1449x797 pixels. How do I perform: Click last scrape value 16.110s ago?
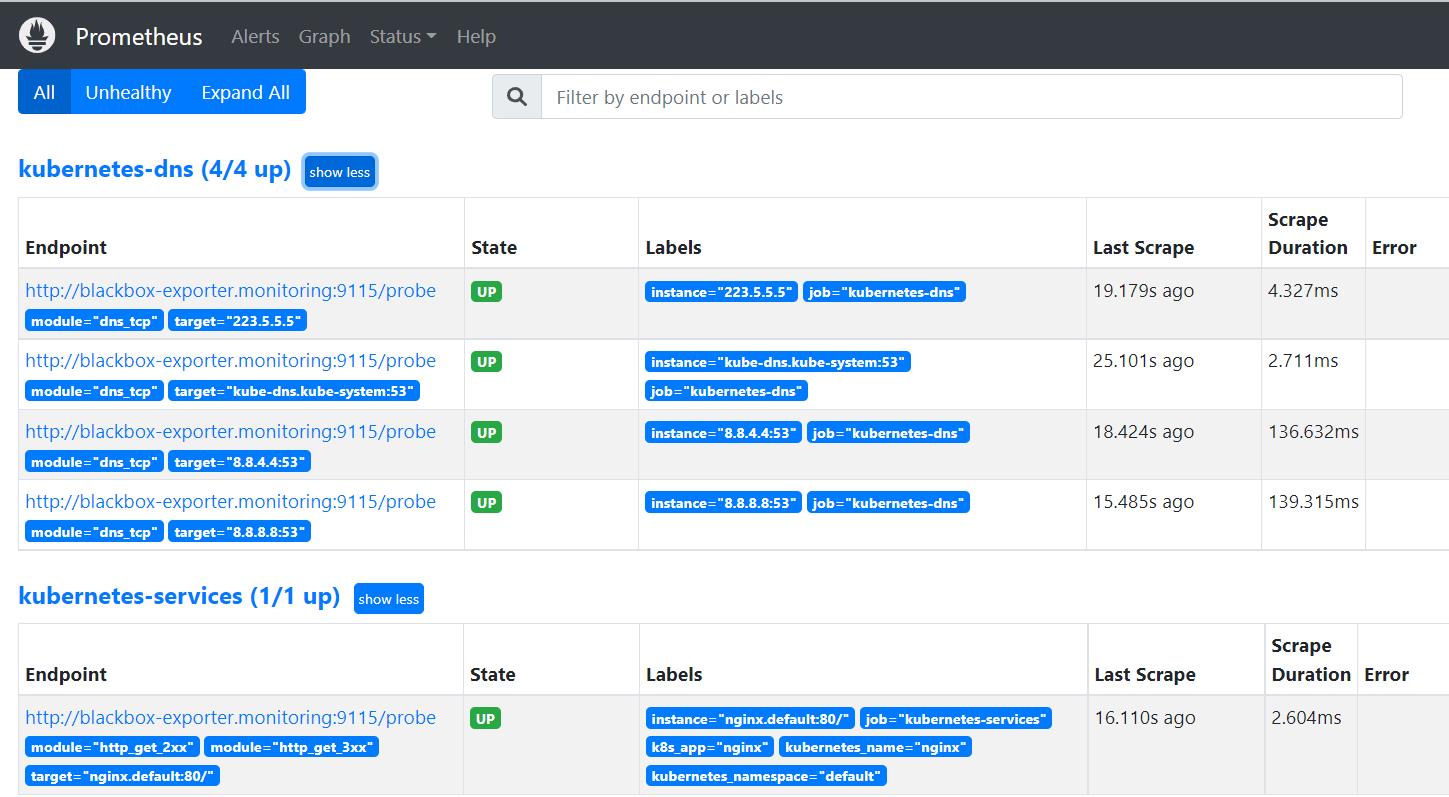tap(1145, 718)
